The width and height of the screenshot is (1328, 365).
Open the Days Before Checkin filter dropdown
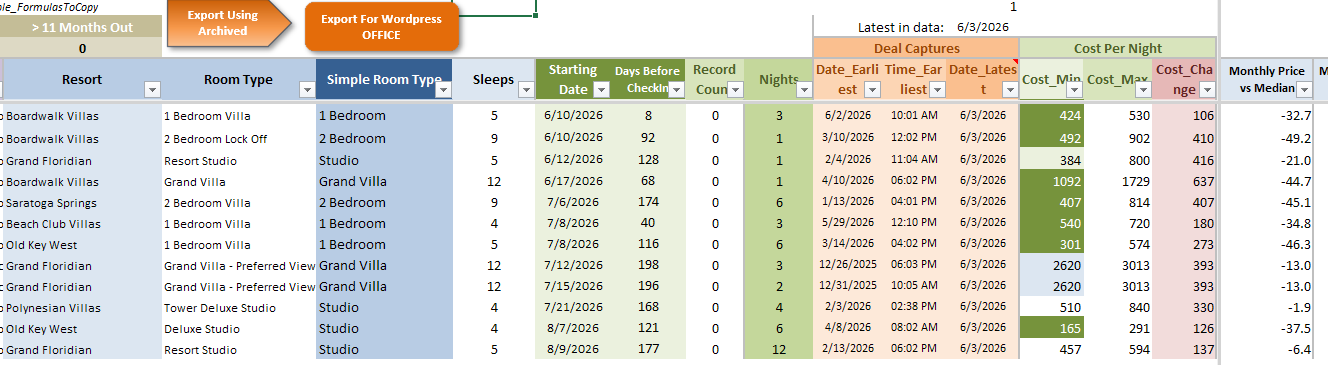click(676, 89)
